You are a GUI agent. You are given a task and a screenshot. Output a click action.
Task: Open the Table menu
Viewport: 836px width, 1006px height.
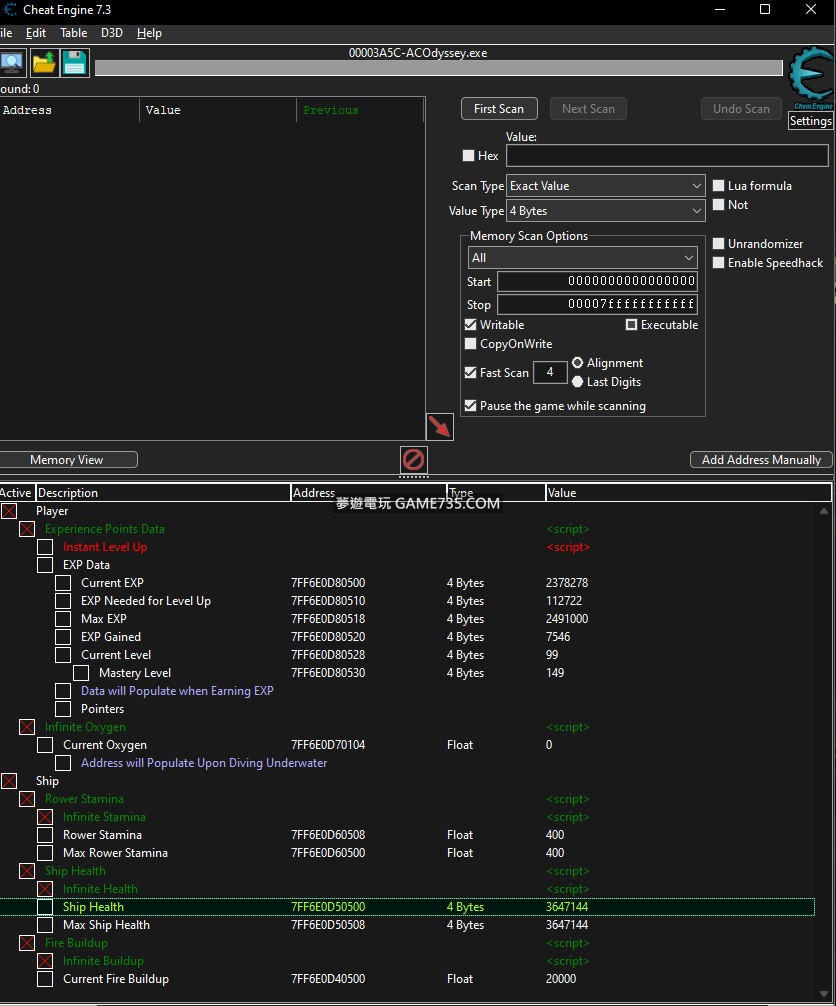click(x=73, y=33)
